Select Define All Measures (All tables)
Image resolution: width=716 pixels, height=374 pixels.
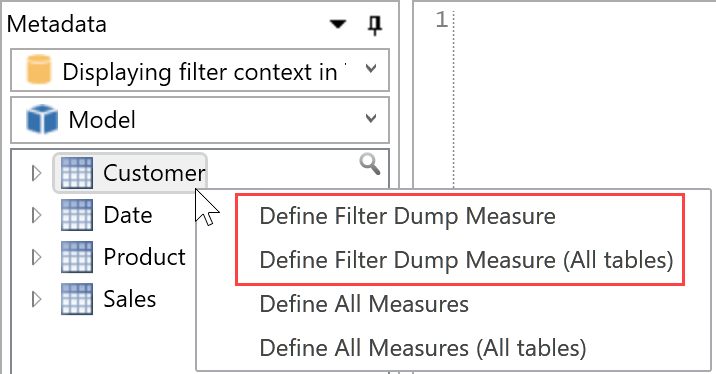(x=423, y=348)
